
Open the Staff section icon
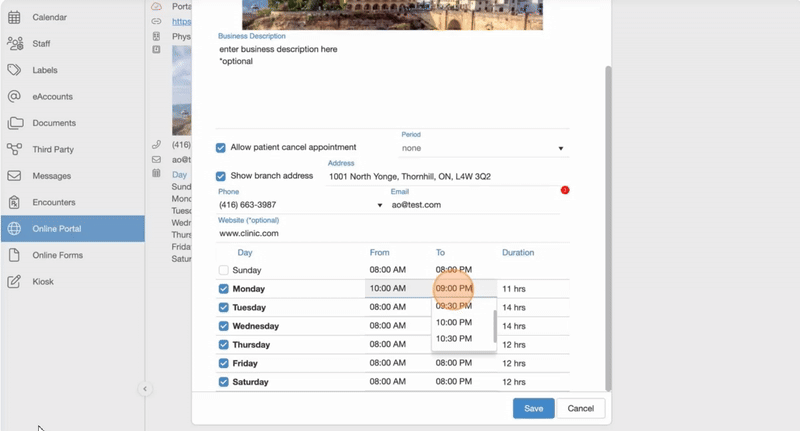tap(15, 44)
